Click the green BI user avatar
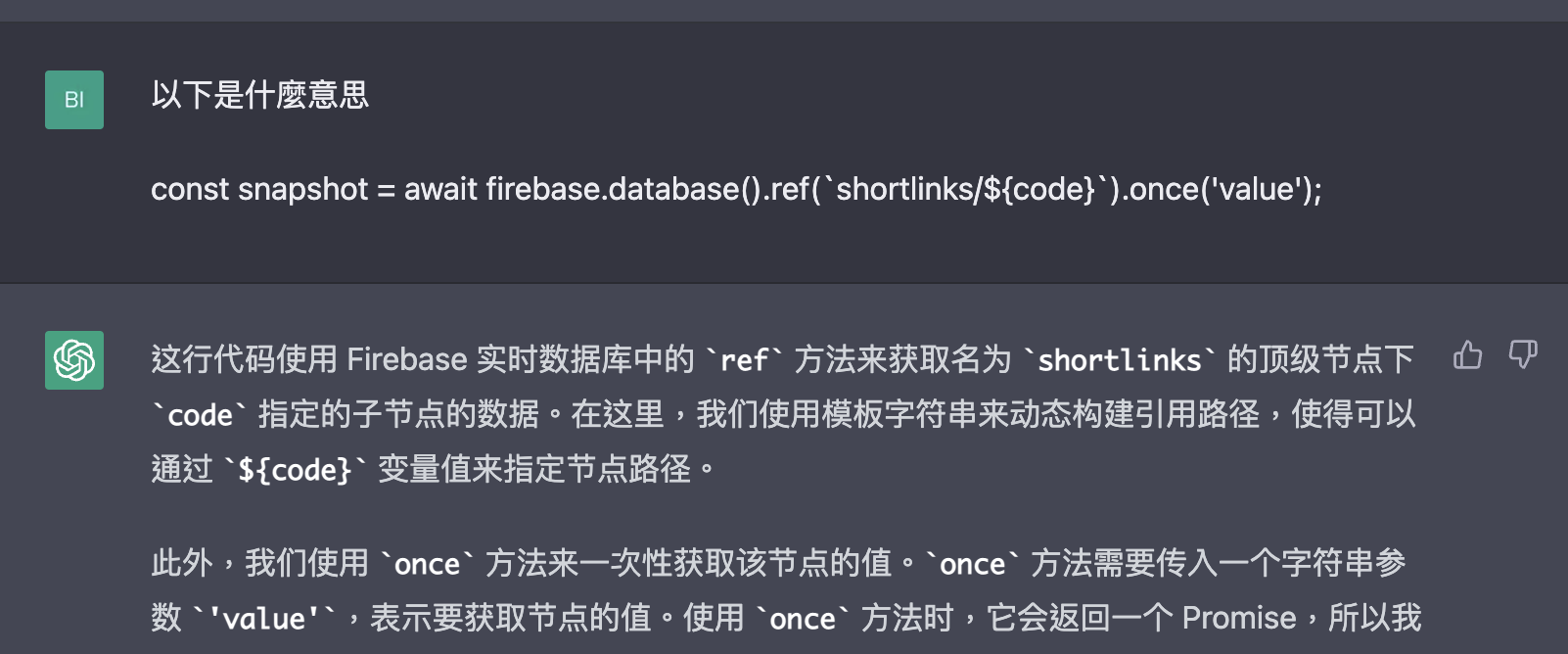The height and width of the screenshot is (654, 1568). coord(74,100)
